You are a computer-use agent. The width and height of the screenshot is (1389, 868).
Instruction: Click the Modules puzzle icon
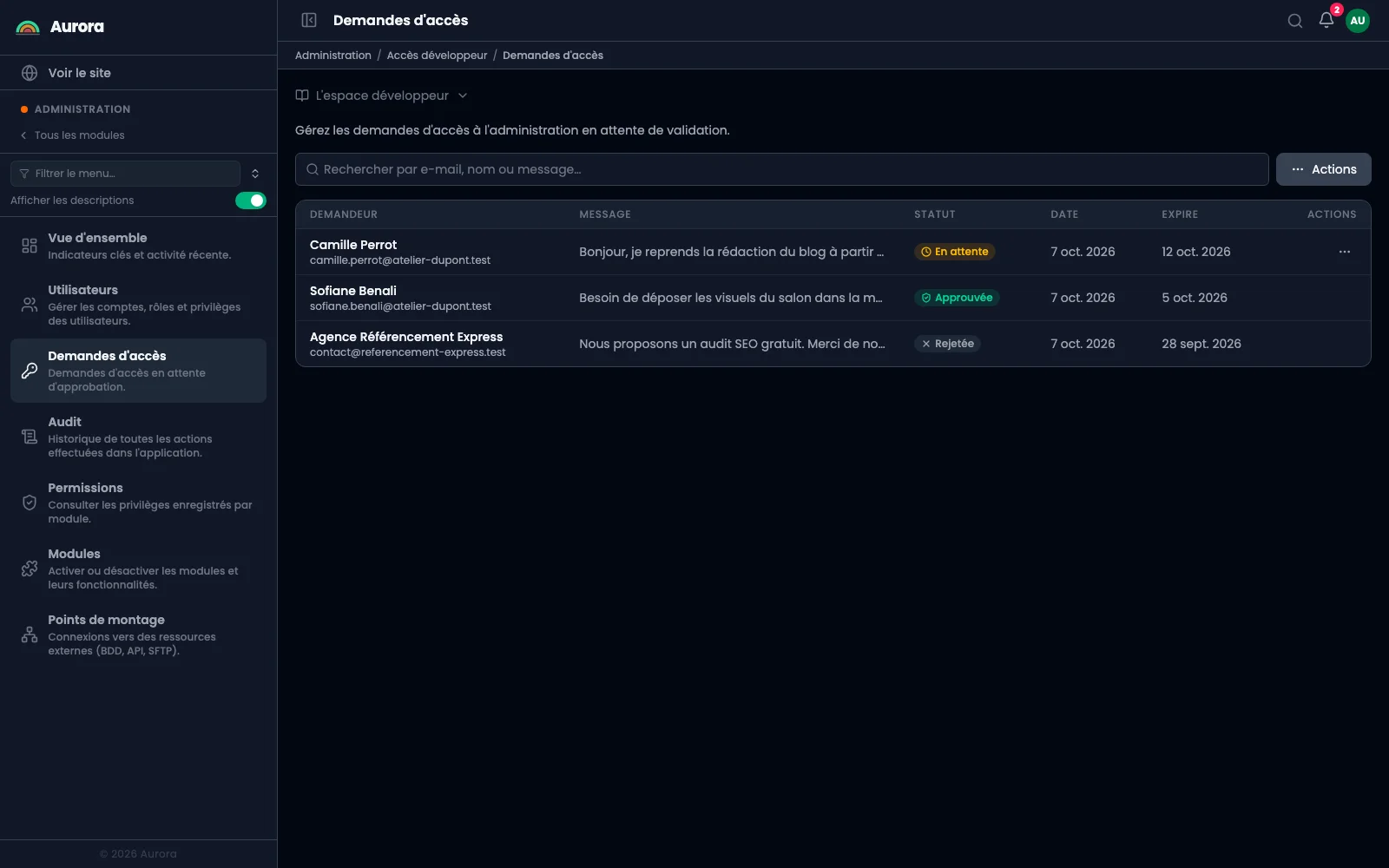pos(30,569)
